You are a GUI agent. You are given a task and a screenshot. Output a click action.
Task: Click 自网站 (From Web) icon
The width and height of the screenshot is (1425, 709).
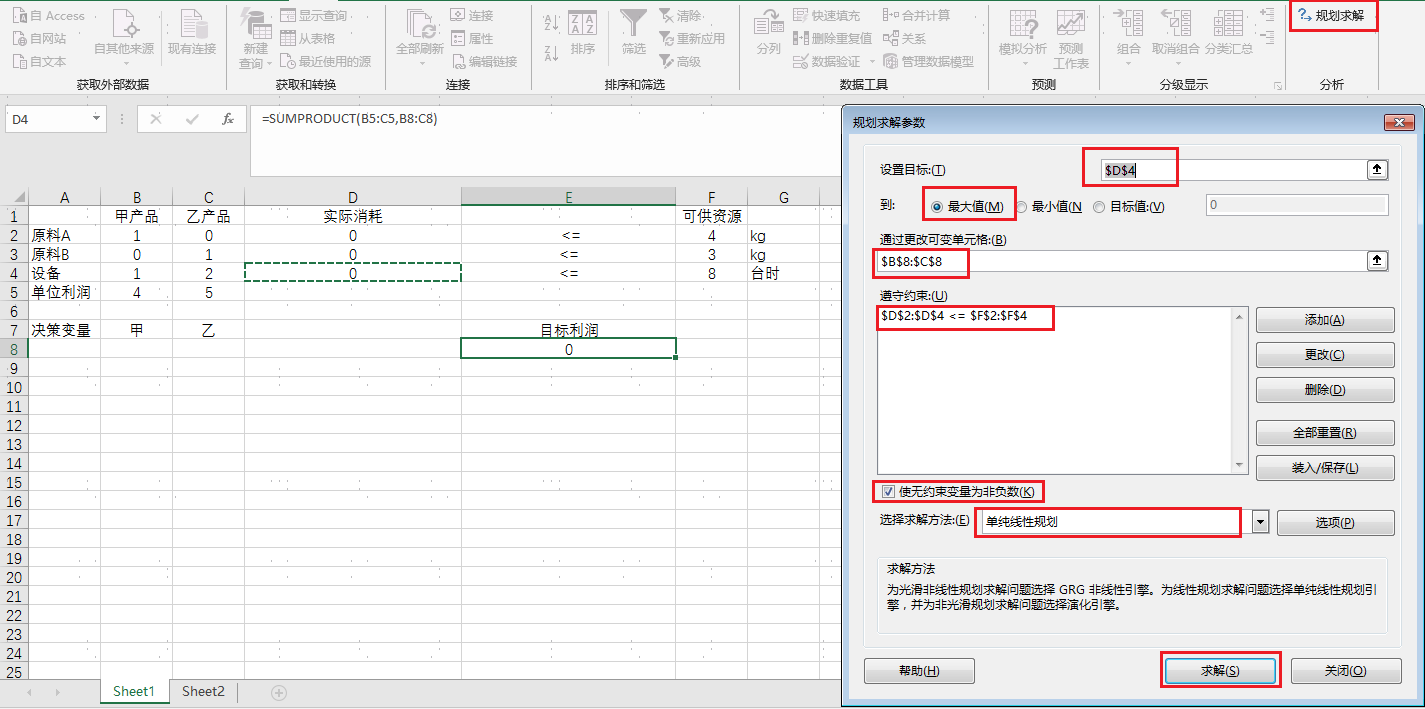coord(20,38)
